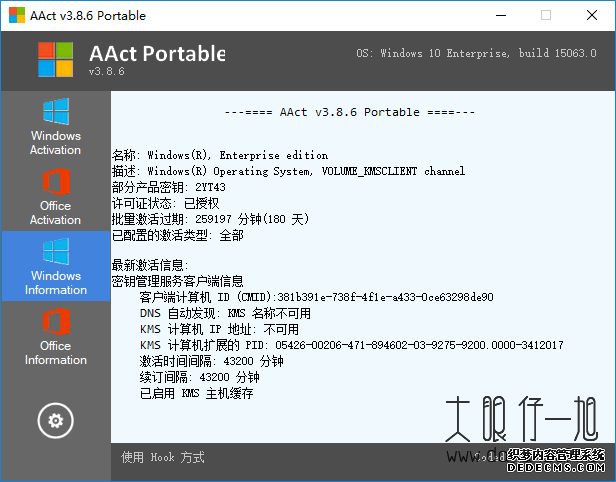Click the '已启用 KMS 主机缓存' line
The height and width of the screenshot is (482, 616).
point(196,393)
